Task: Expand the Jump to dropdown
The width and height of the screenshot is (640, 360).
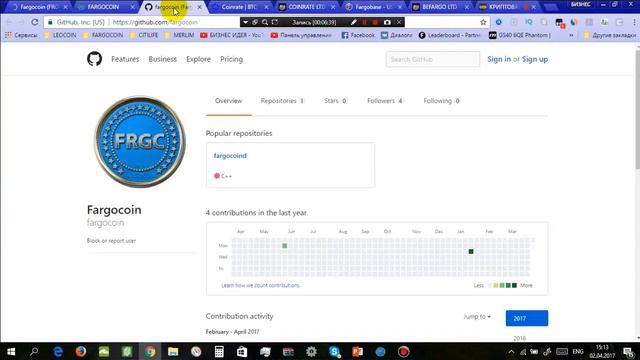Action: tap(477, 317)
